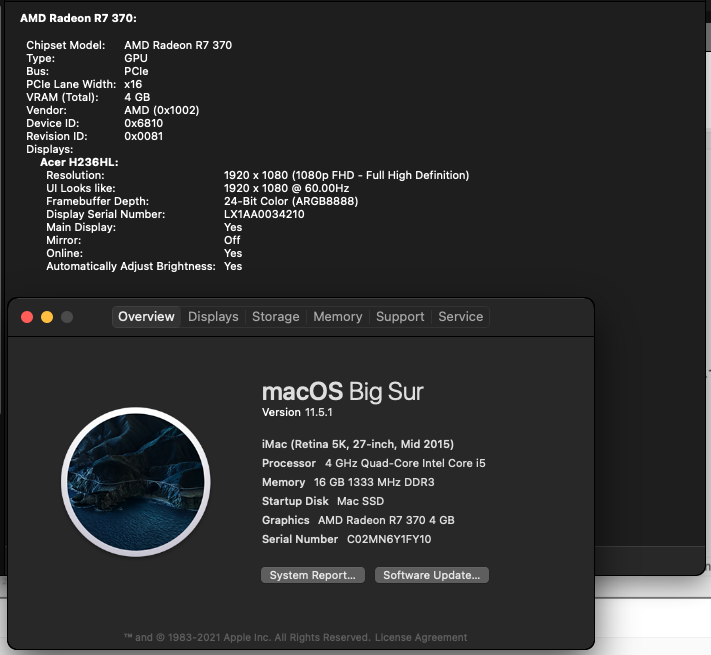Select Device ID value 0x6810
The height and width of the screenshot is (655, 711).
click(144, 123)
